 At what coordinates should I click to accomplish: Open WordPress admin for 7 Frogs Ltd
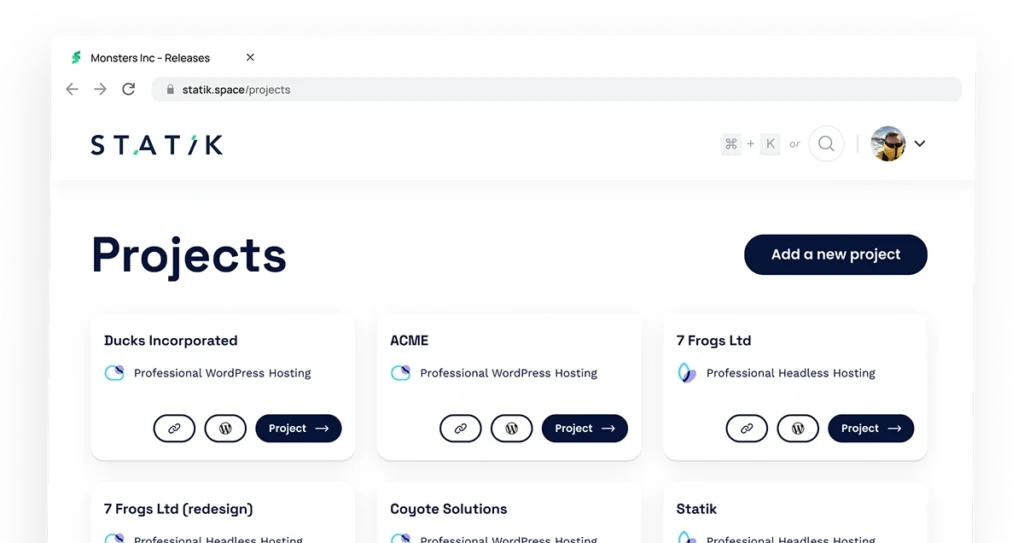(x=797, y=429)
